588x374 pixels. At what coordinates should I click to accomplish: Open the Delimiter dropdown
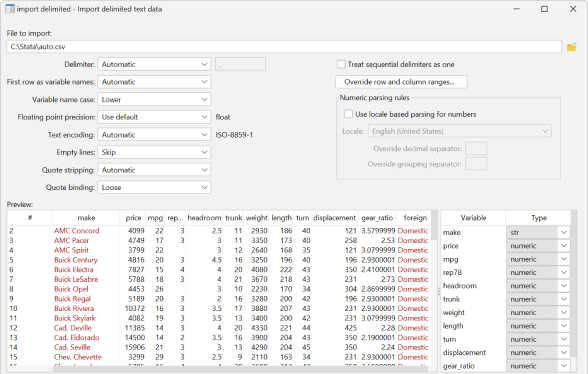point(154,64)
